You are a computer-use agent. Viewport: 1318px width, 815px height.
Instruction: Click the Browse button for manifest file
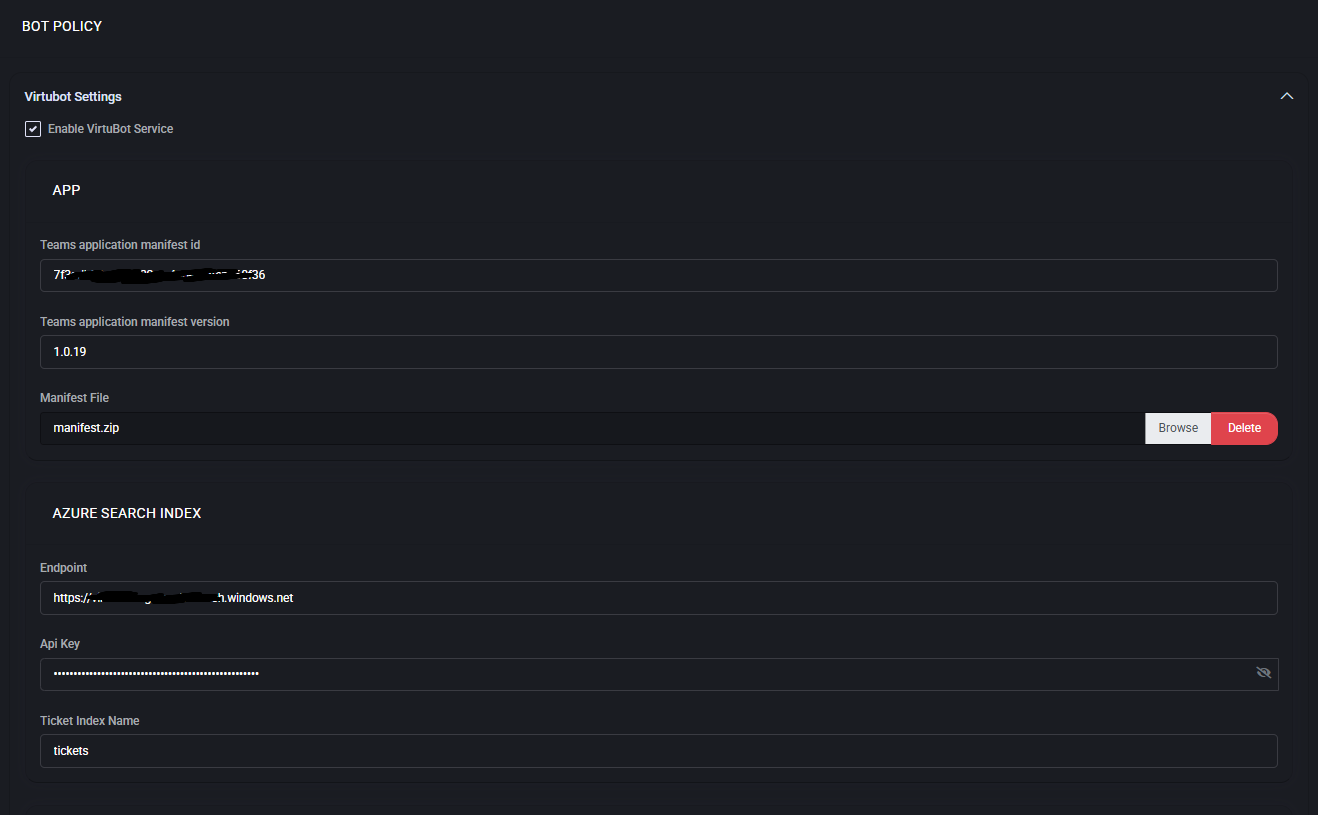(x=1178, y=428)
